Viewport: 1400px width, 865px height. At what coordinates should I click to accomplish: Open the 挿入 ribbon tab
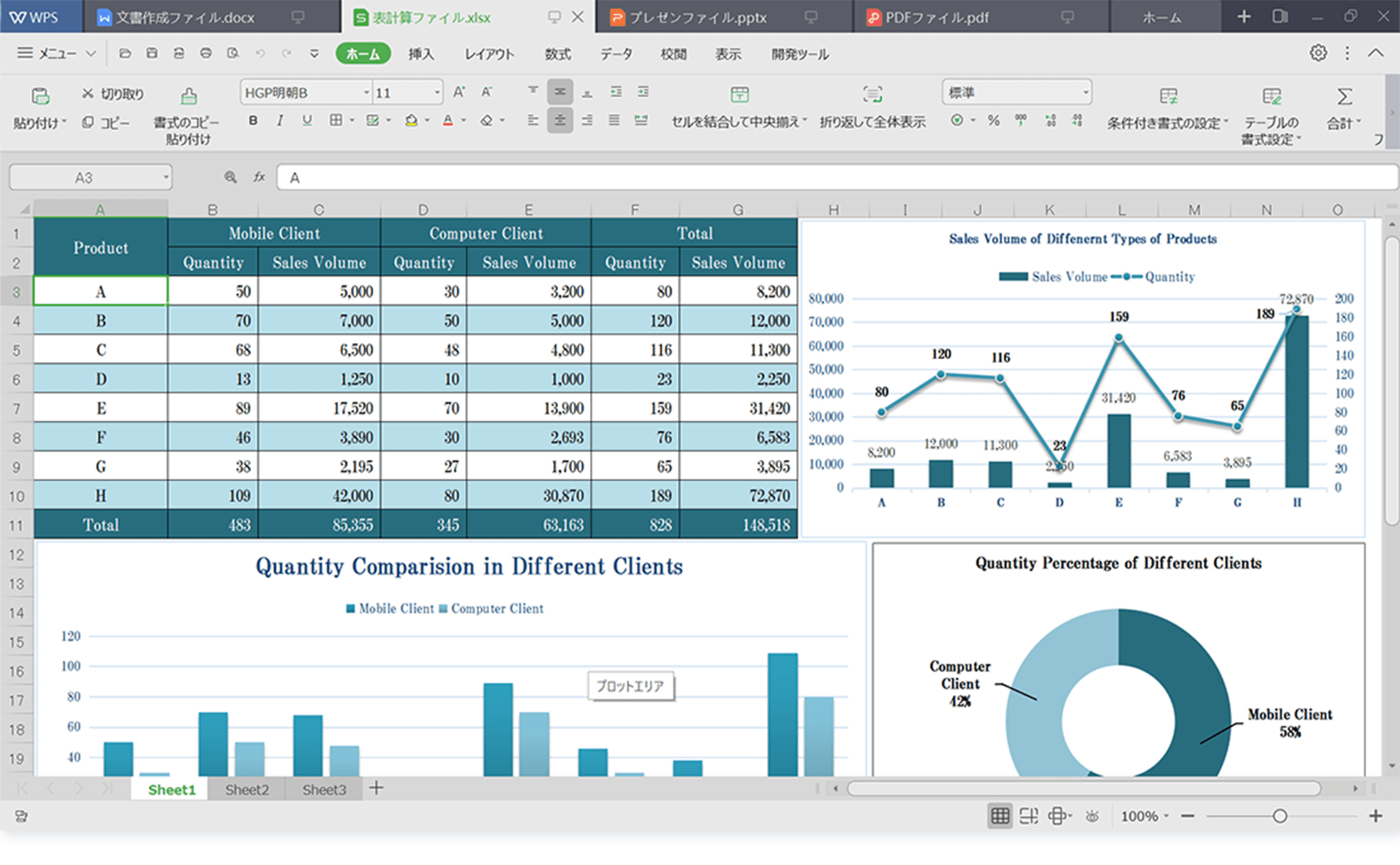(421, 55)
